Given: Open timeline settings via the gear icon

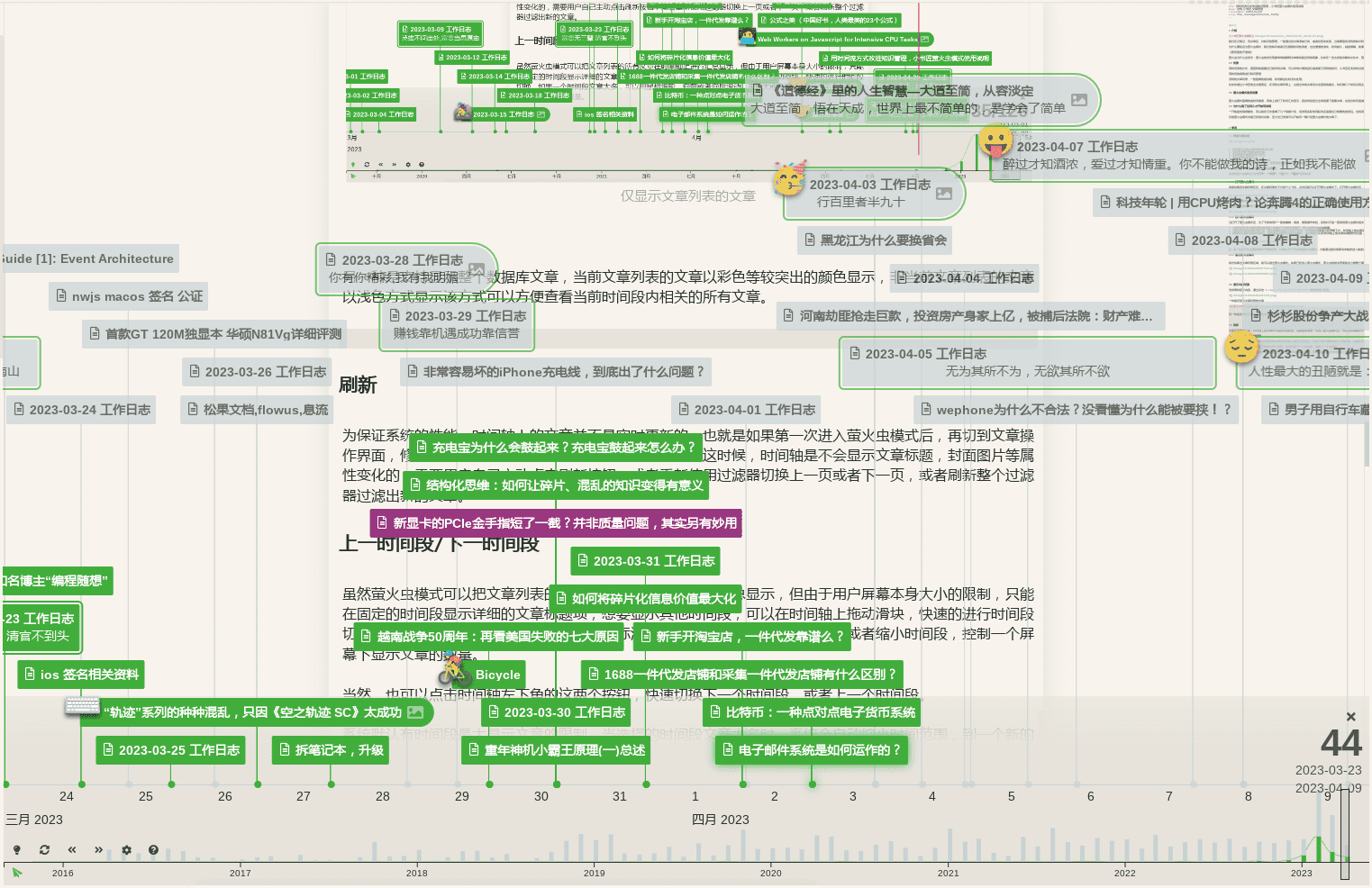Looking at the screenshot, I should tap(126, 849).
